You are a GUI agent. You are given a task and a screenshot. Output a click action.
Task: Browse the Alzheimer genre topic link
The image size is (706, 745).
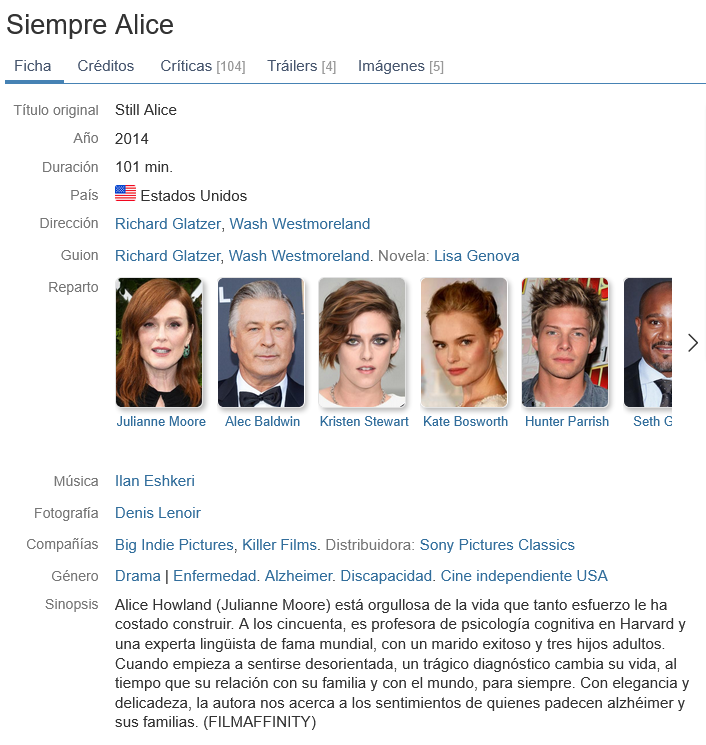(x=298, y=576)
